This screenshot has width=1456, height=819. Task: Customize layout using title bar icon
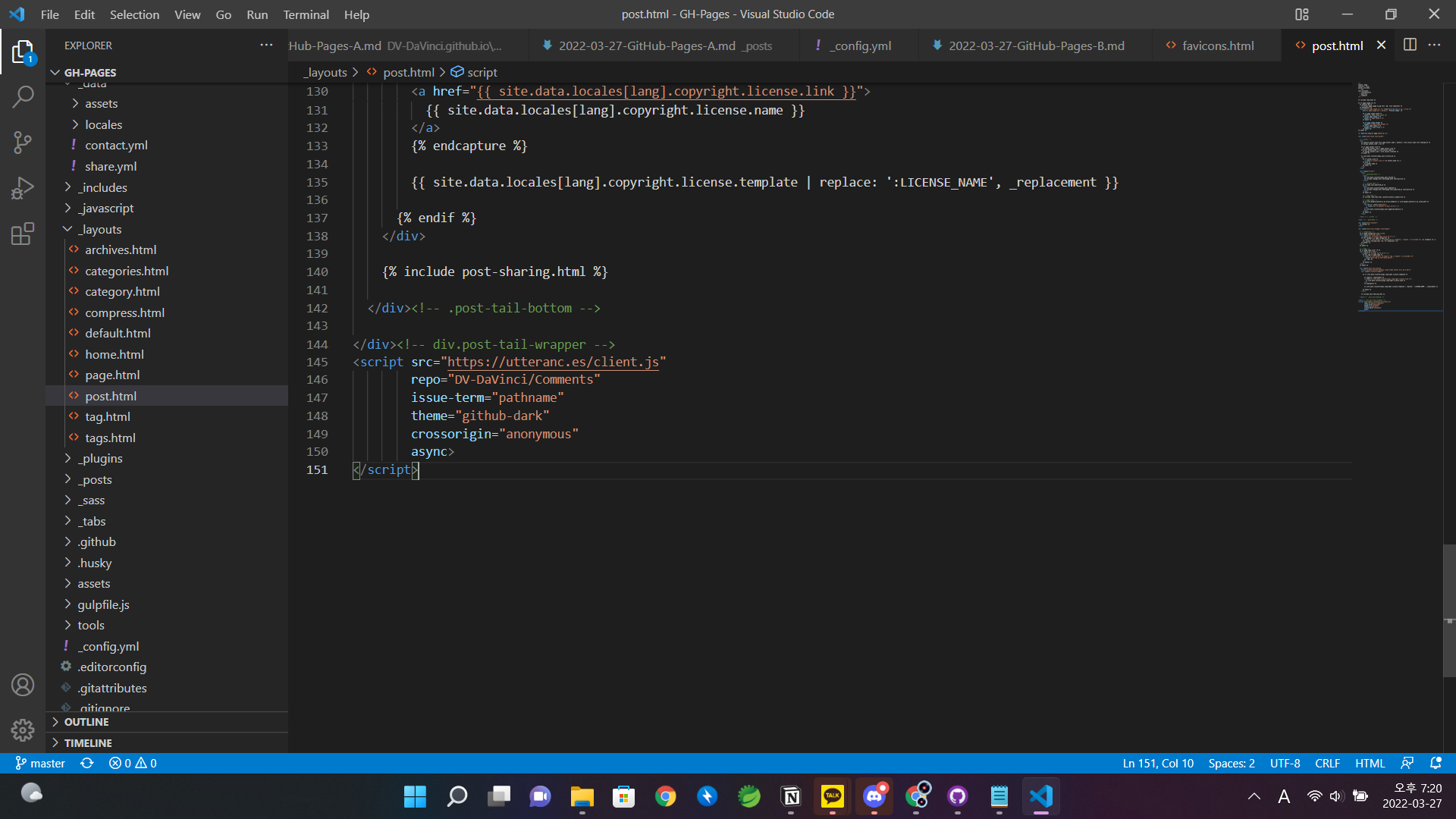(1302, 14)
